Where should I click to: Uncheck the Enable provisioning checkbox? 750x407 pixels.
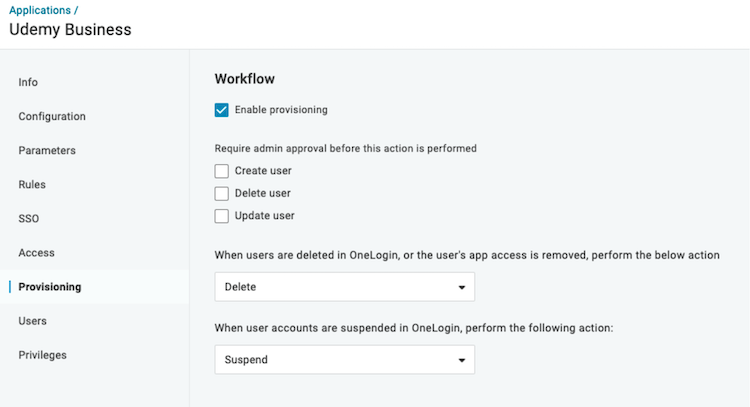click(x=222, y=110)
